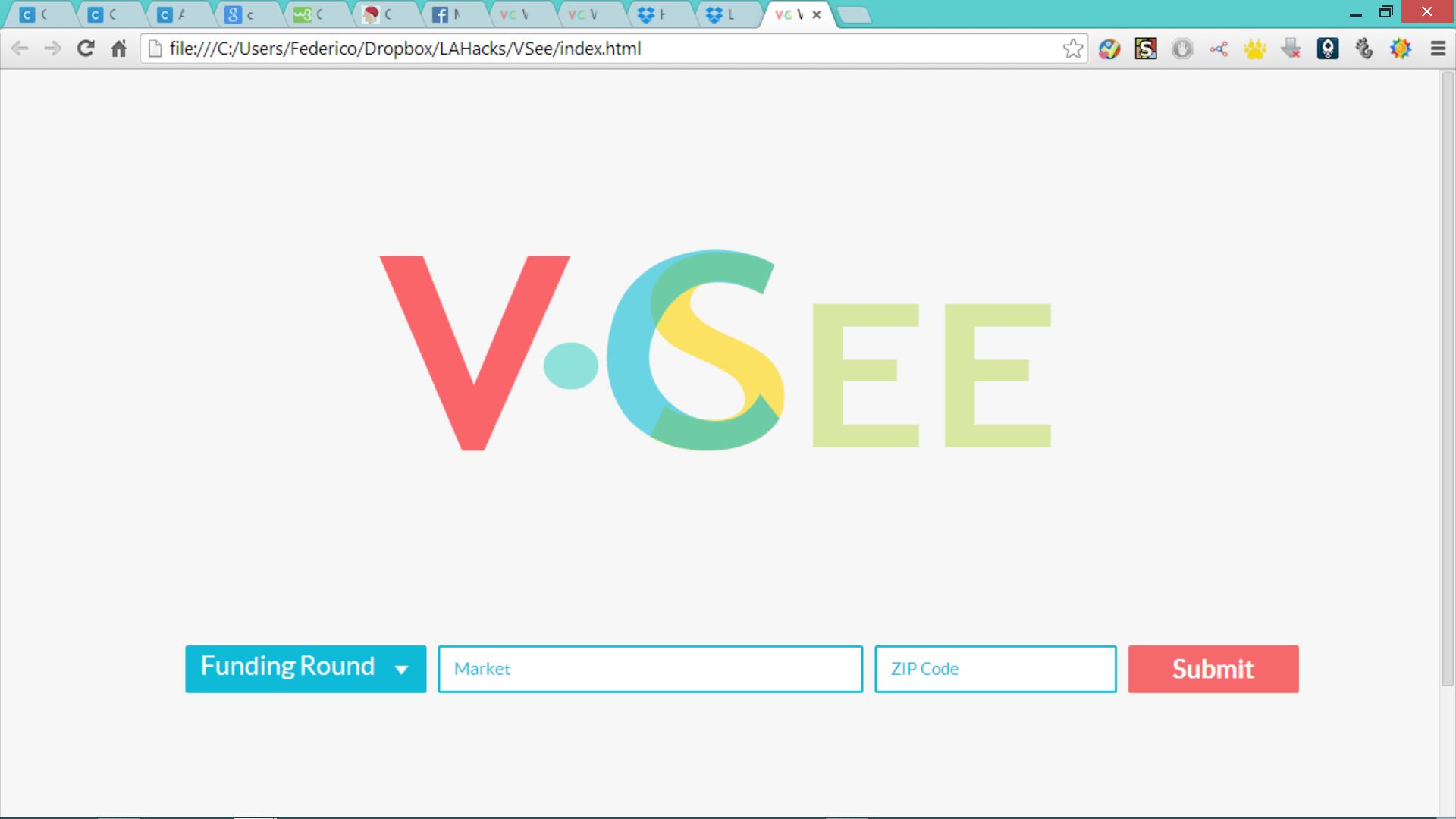Switch to the Facebook tab
Image resolution: width=1456 pixels, height=819 pixels.
[447, 14]
